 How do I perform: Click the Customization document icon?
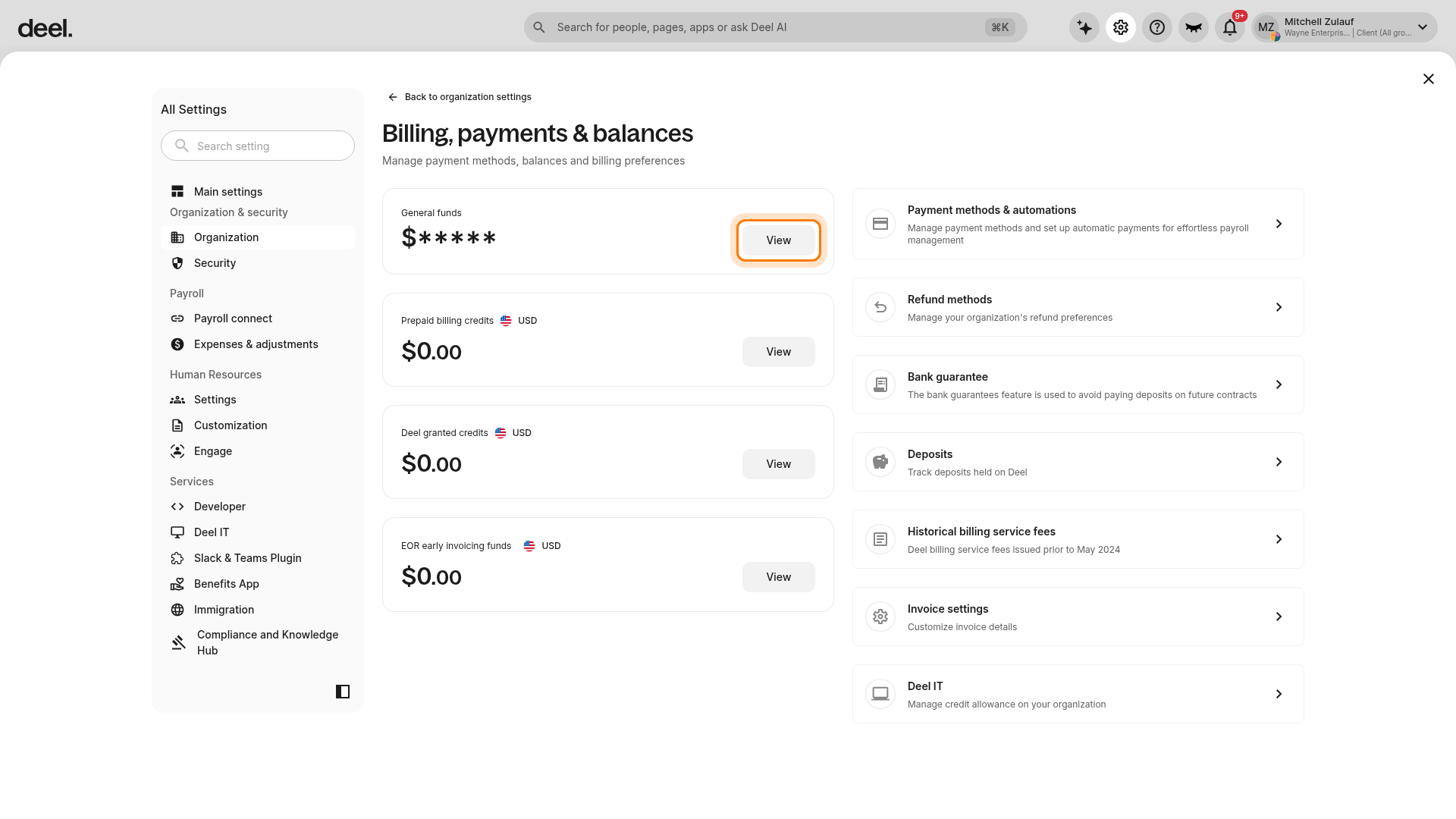coord(177,425)
